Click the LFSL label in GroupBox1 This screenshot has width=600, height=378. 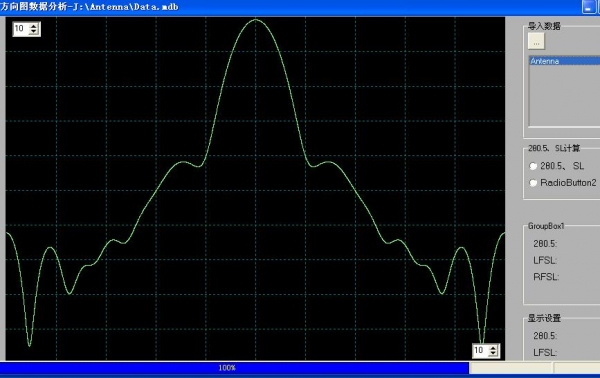tap(545, 260)
